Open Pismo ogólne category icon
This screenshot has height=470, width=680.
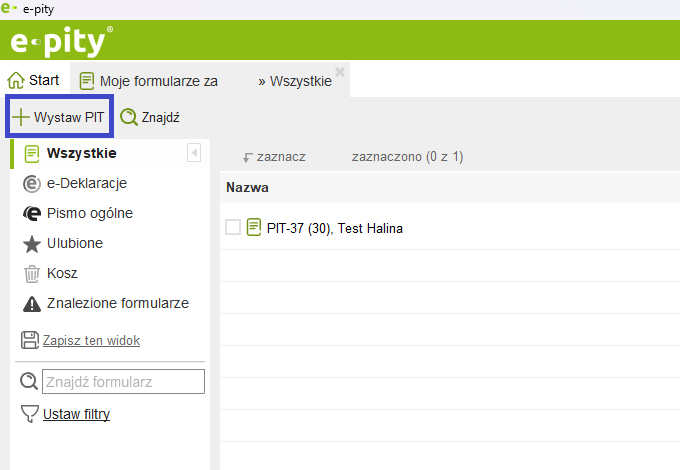point(32,213)
